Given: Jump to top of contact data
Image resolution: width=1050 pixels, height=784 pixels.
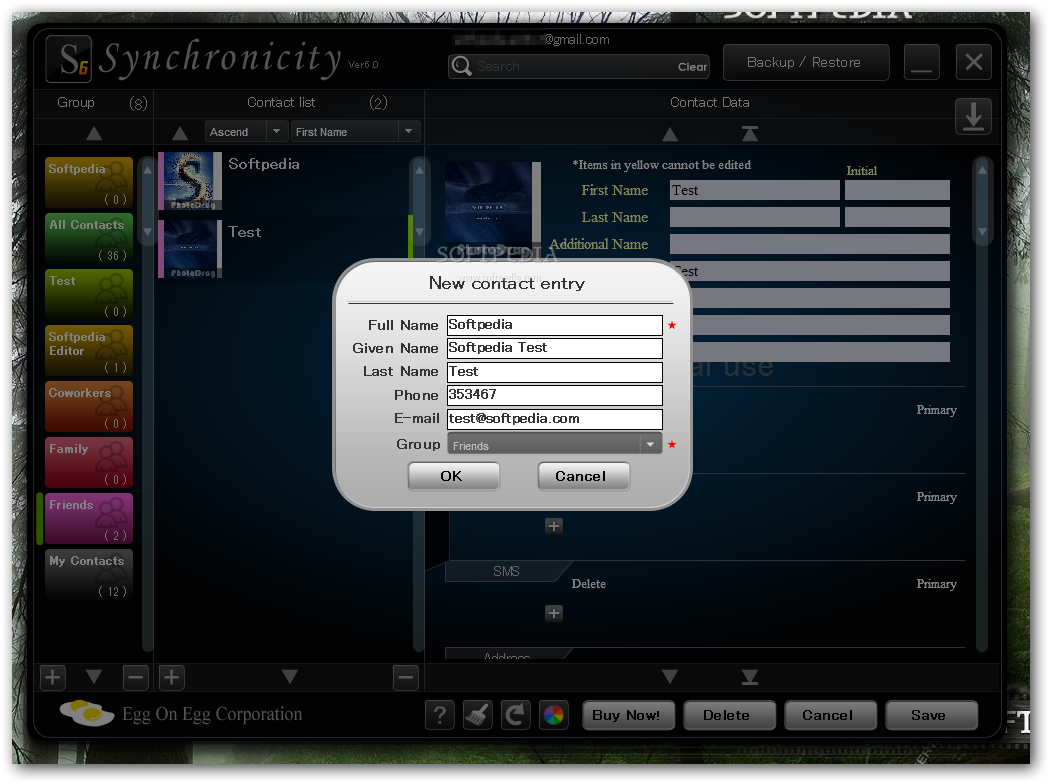Looking at the screenshot, I should tap(750, 133).
